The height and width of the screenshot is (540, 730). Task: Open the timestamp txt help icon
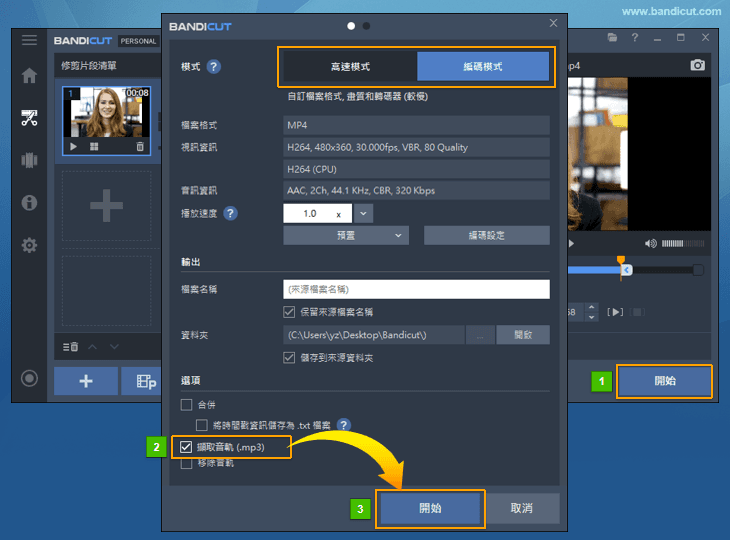pyautogui.click(x=344, y=425)
